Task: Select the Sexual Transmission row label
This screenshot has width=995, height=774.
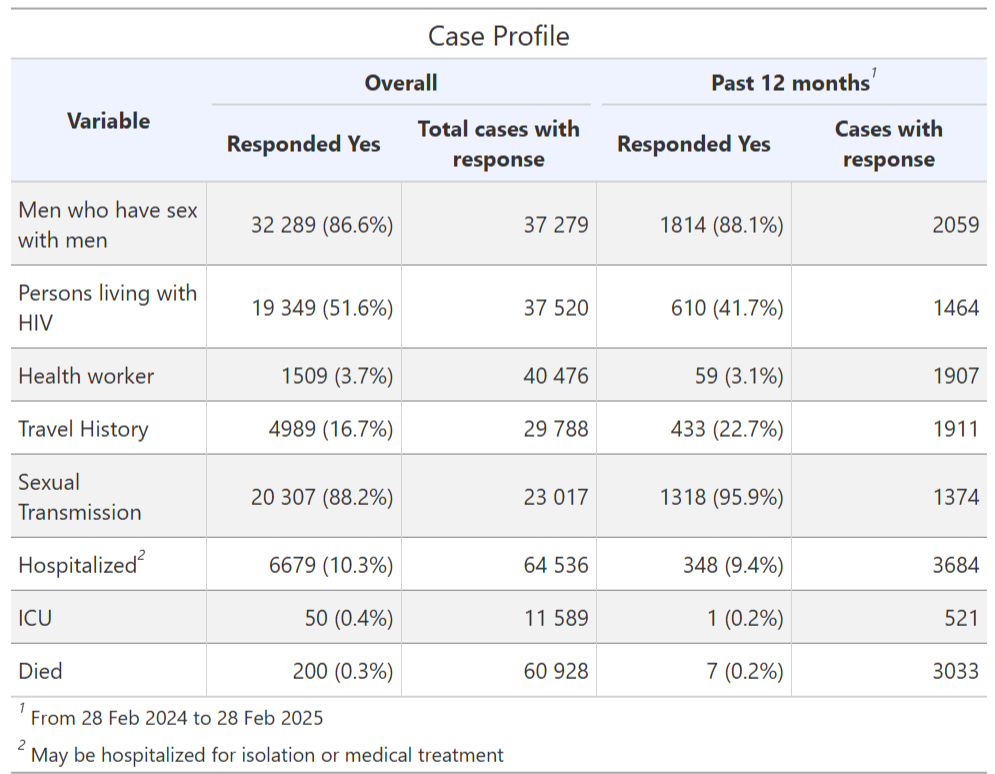Action: 80,497
